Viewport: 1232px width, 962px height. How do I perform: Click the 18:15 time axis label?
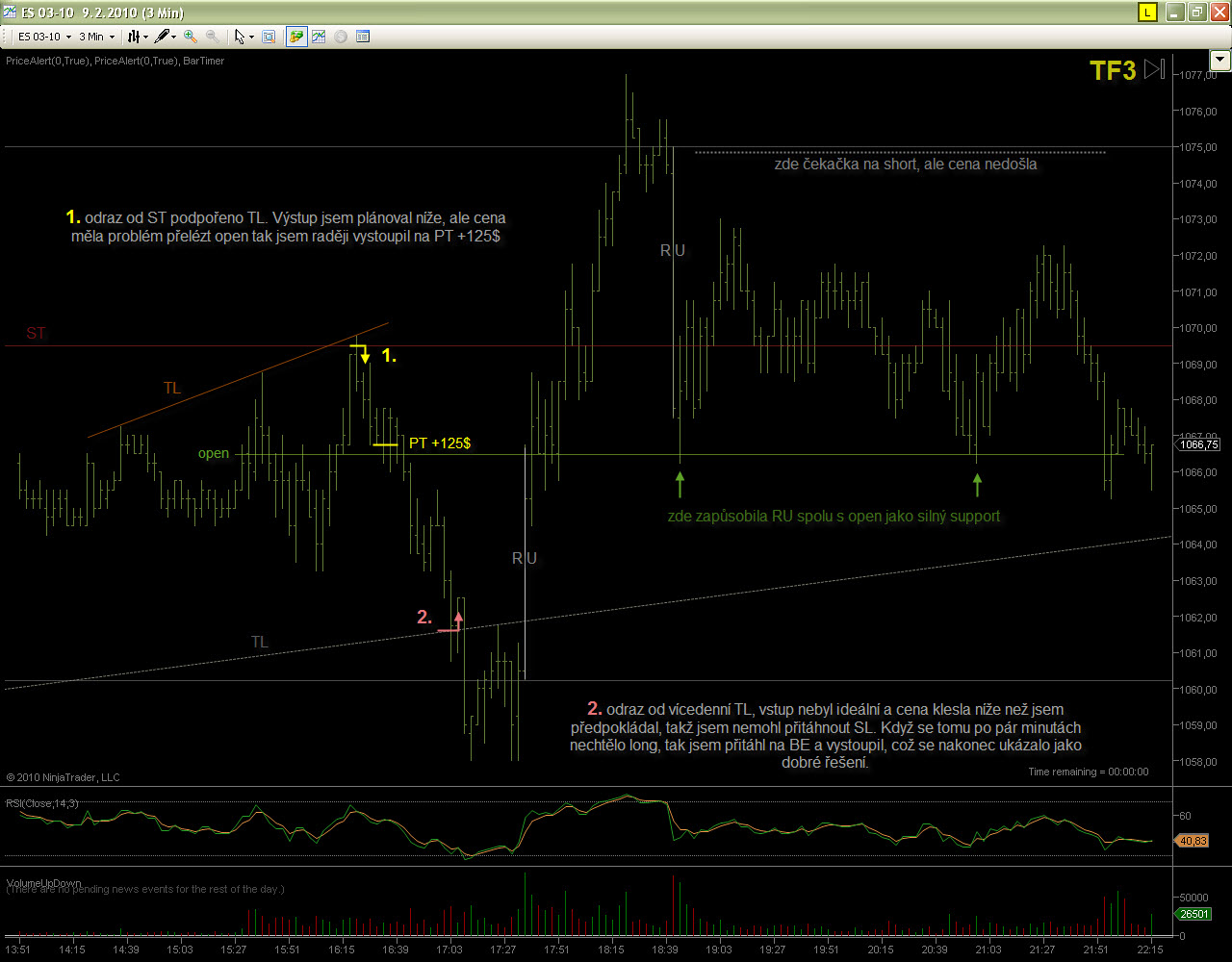pyautogui.click(x=611, y=949)
